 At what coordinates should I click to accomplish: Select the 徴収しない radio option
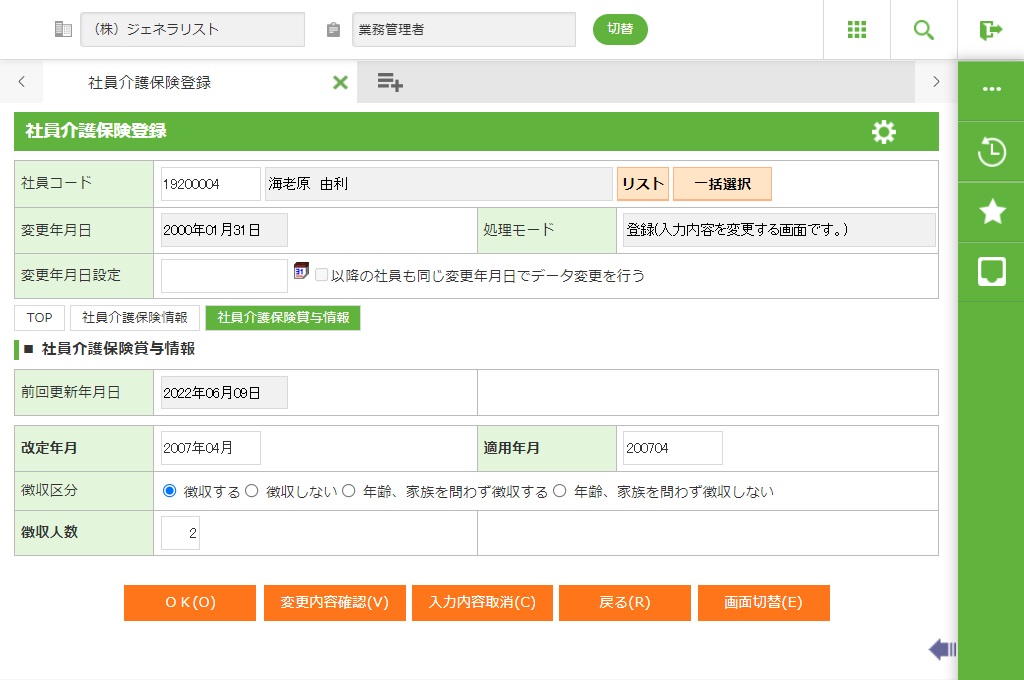252,491
